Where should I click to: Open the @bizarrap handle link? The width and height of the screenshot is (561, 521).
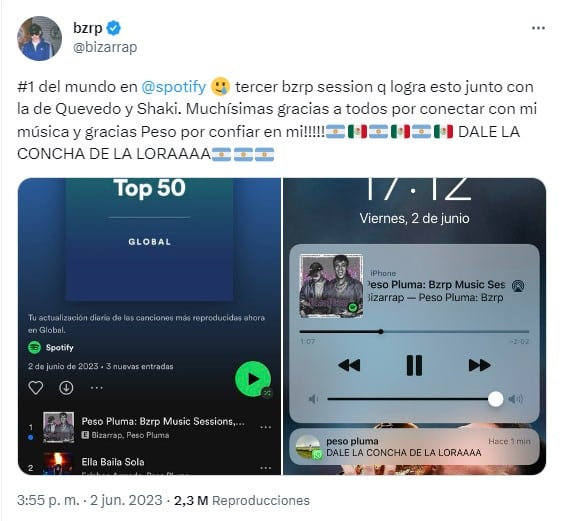click(x=105, y=47)
